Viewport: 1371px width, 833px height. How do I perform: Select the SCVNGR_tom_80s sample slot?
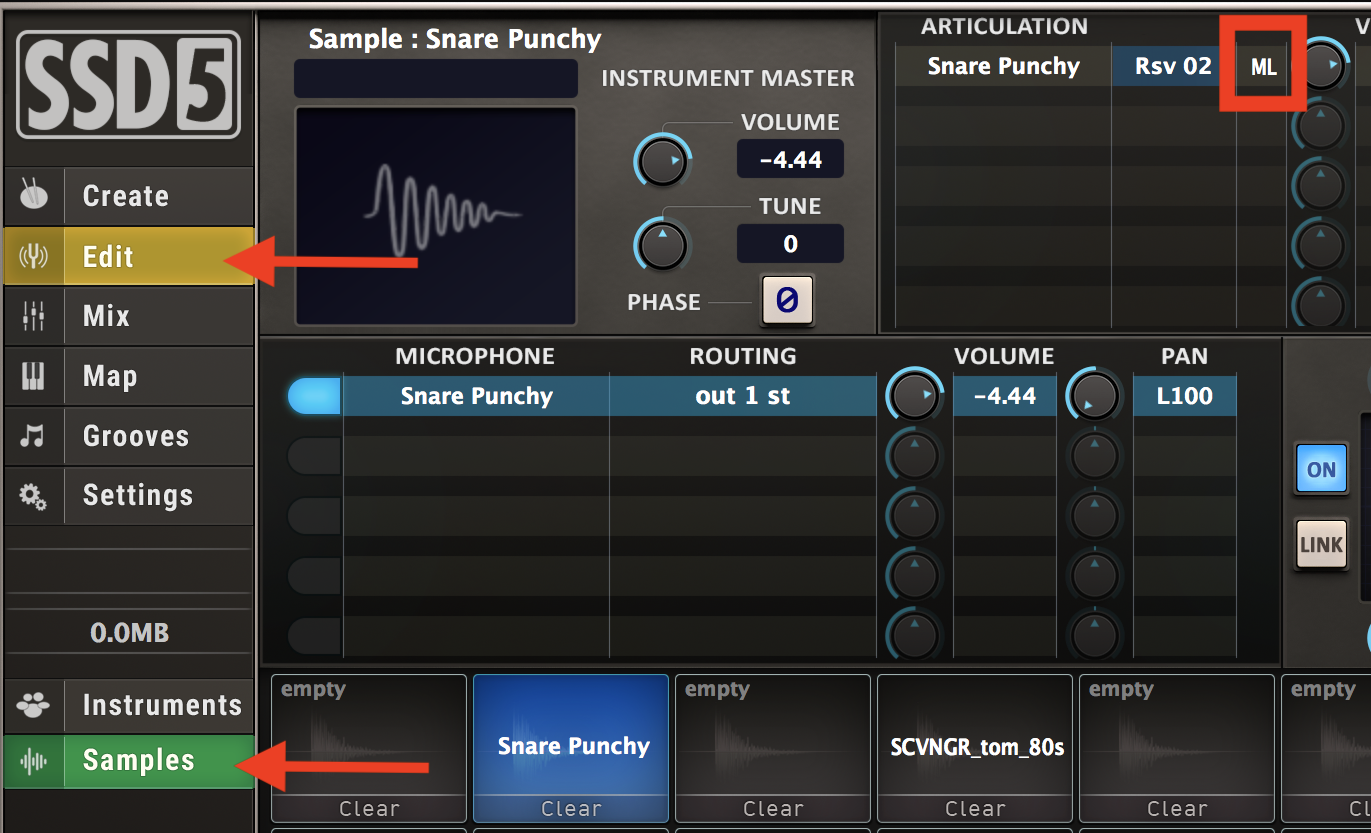[x=975, y=735]
